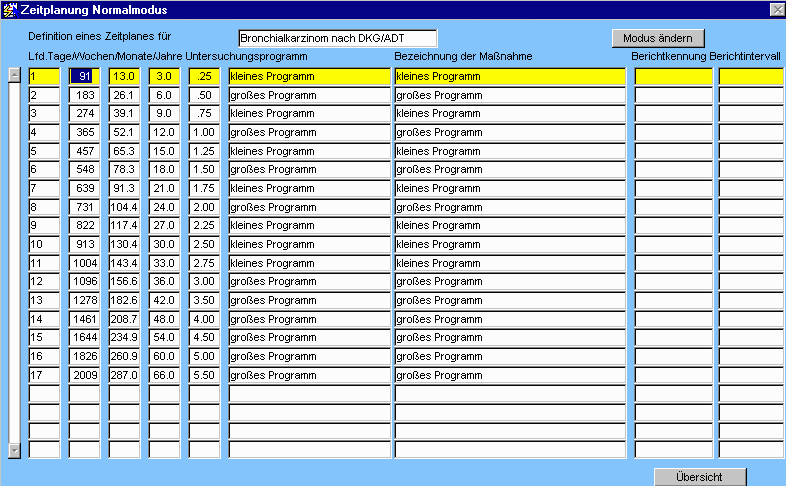Click row 1 Untersuchungsprogramm kleines Programm field
786x486 pixels.
point(308,76)
